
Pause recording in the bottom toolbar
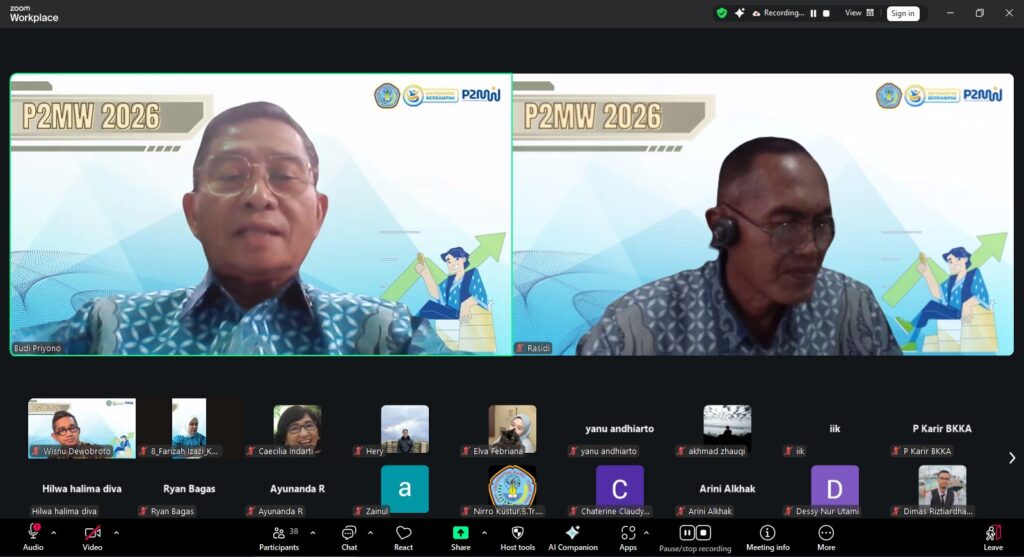click(x=687, y=533)
